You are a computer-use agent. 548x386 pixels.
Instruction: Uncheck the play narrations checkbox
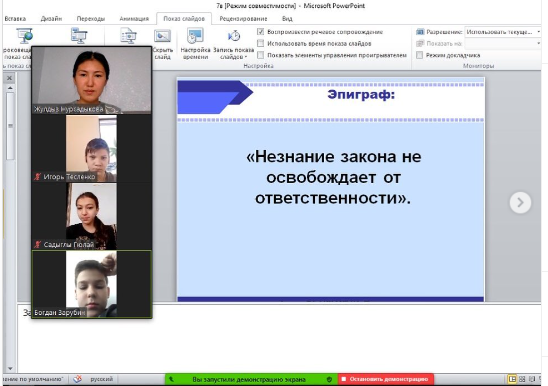pos(260,32)
